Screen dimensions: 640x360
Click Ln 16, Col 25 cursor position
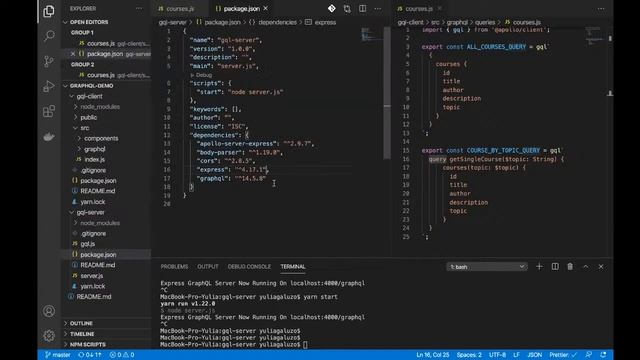[x=432, y=355]
